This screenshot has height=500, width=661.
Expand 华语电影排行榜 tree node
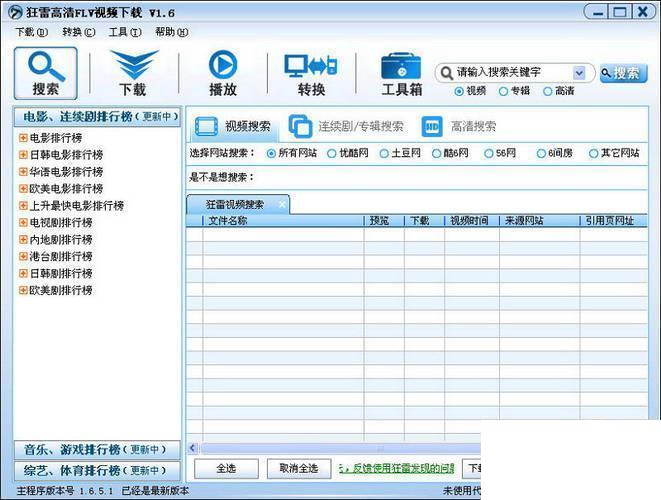coord(23,172)
